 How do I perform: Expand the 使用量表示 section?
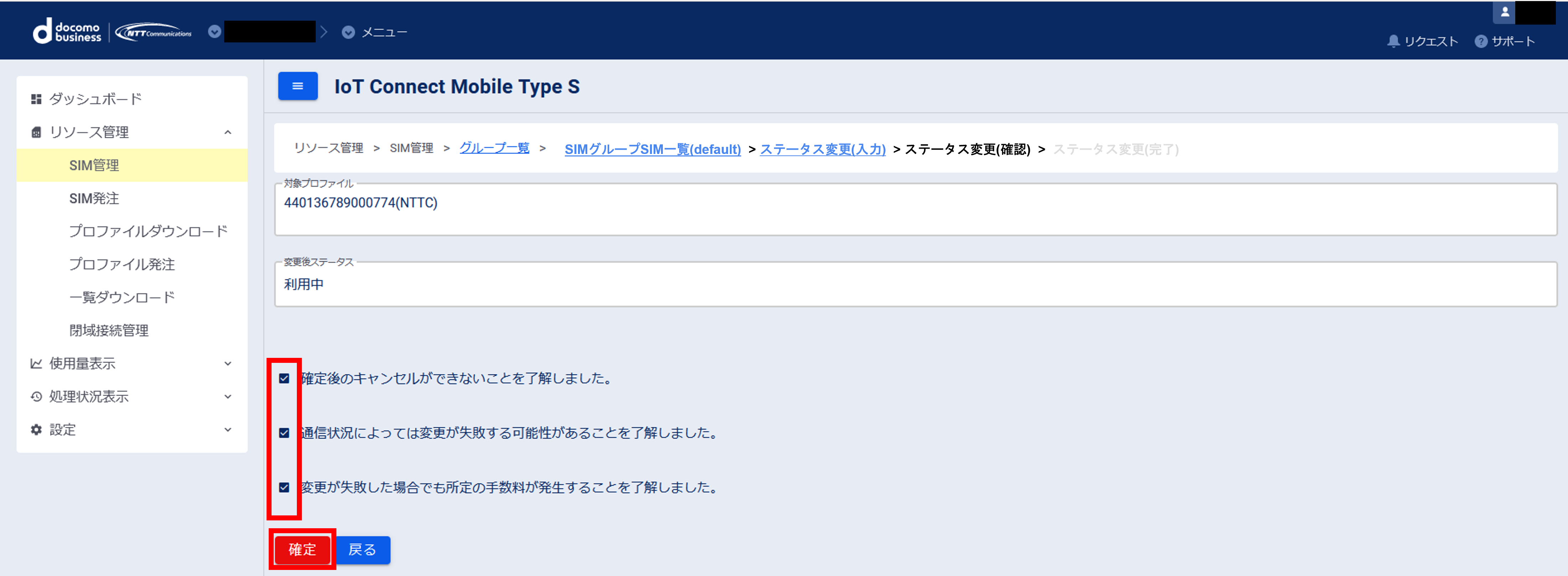[x=228, y=364]
